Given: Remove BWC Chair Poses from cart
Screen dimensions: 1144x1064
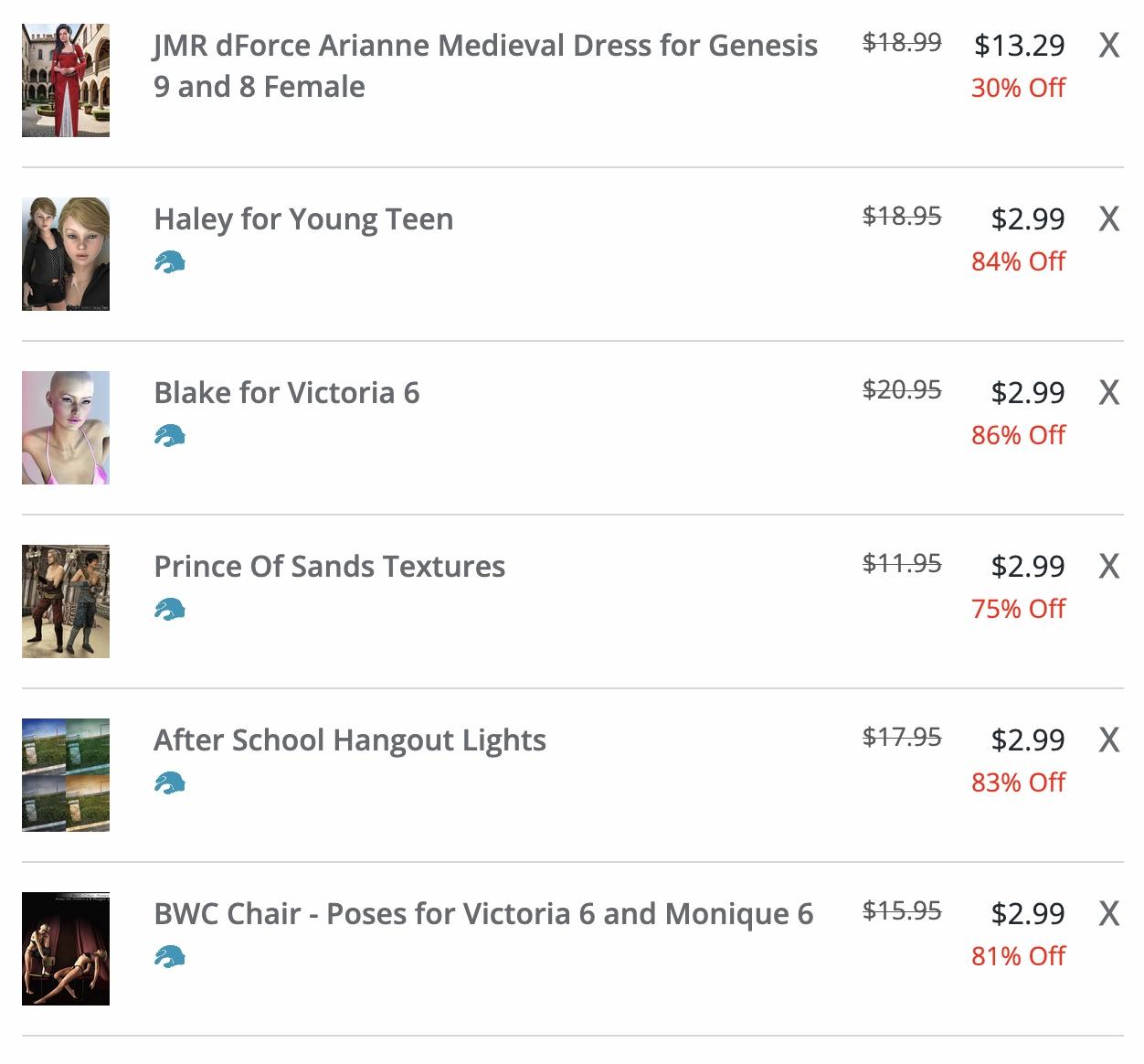Looking at the screenshot, I should [1108, 913].
